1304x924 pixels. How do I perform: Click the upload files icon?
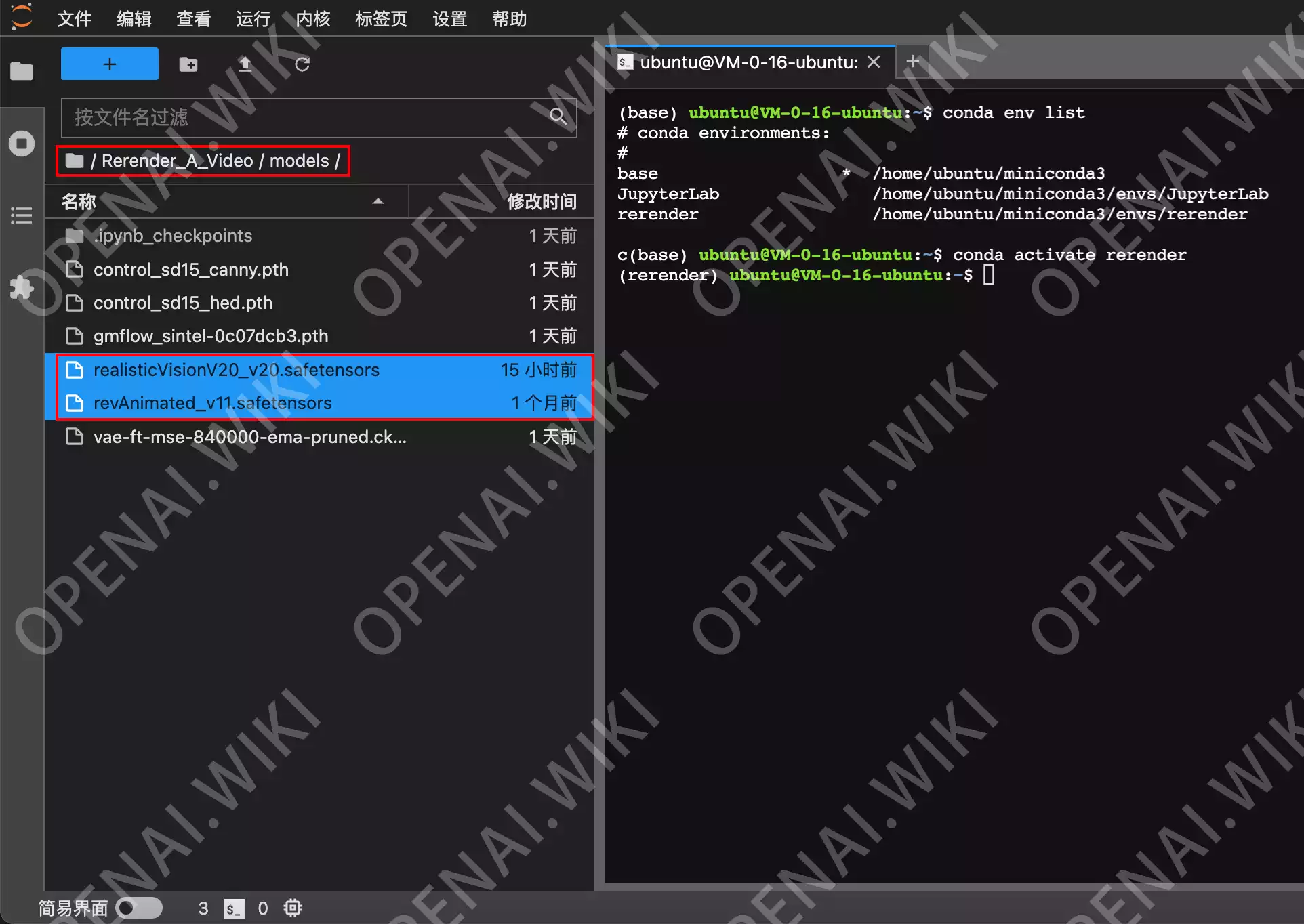point(245,64)
